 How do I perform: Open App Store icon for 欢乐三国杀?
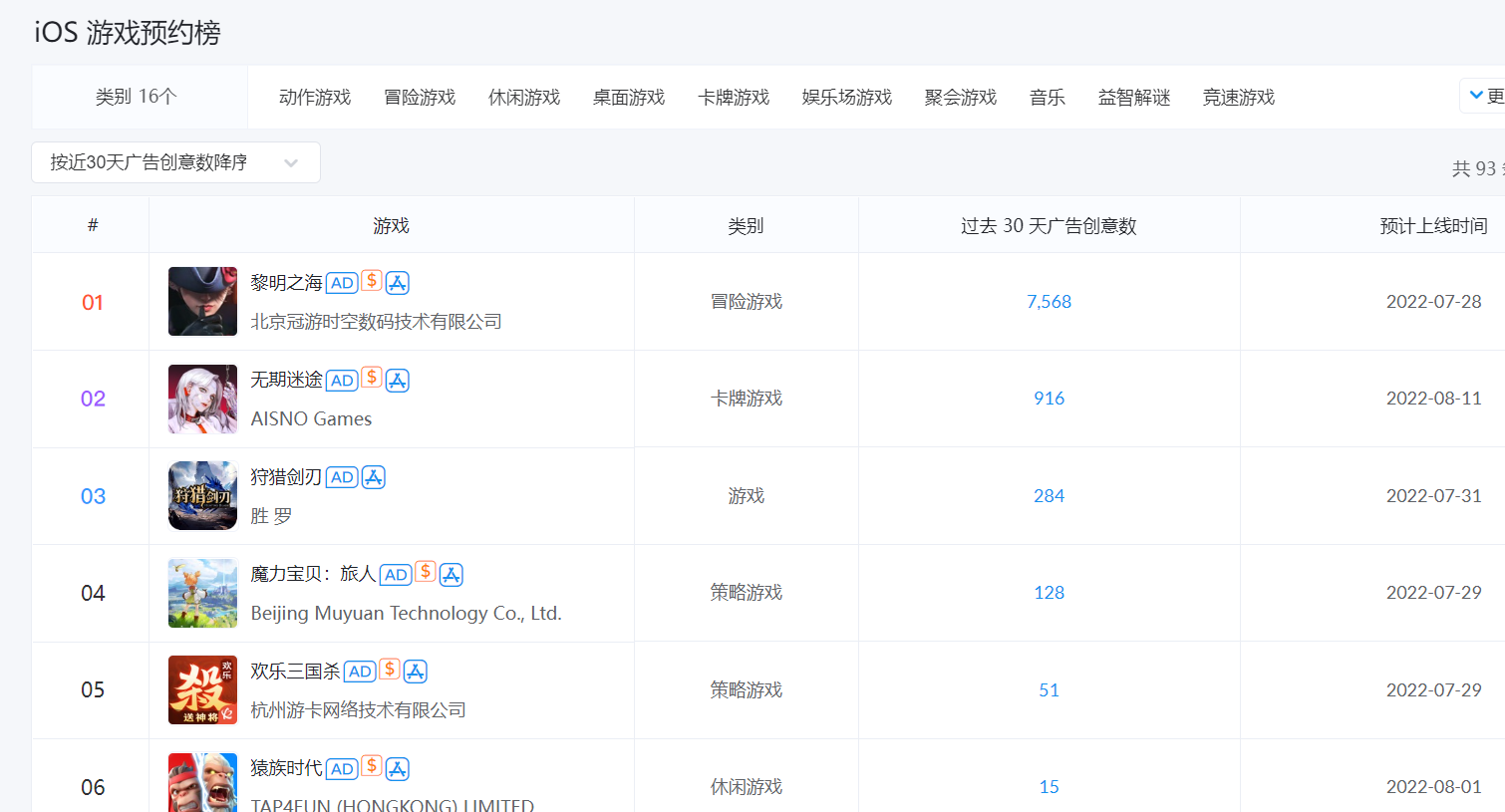(x=416, y=672)
